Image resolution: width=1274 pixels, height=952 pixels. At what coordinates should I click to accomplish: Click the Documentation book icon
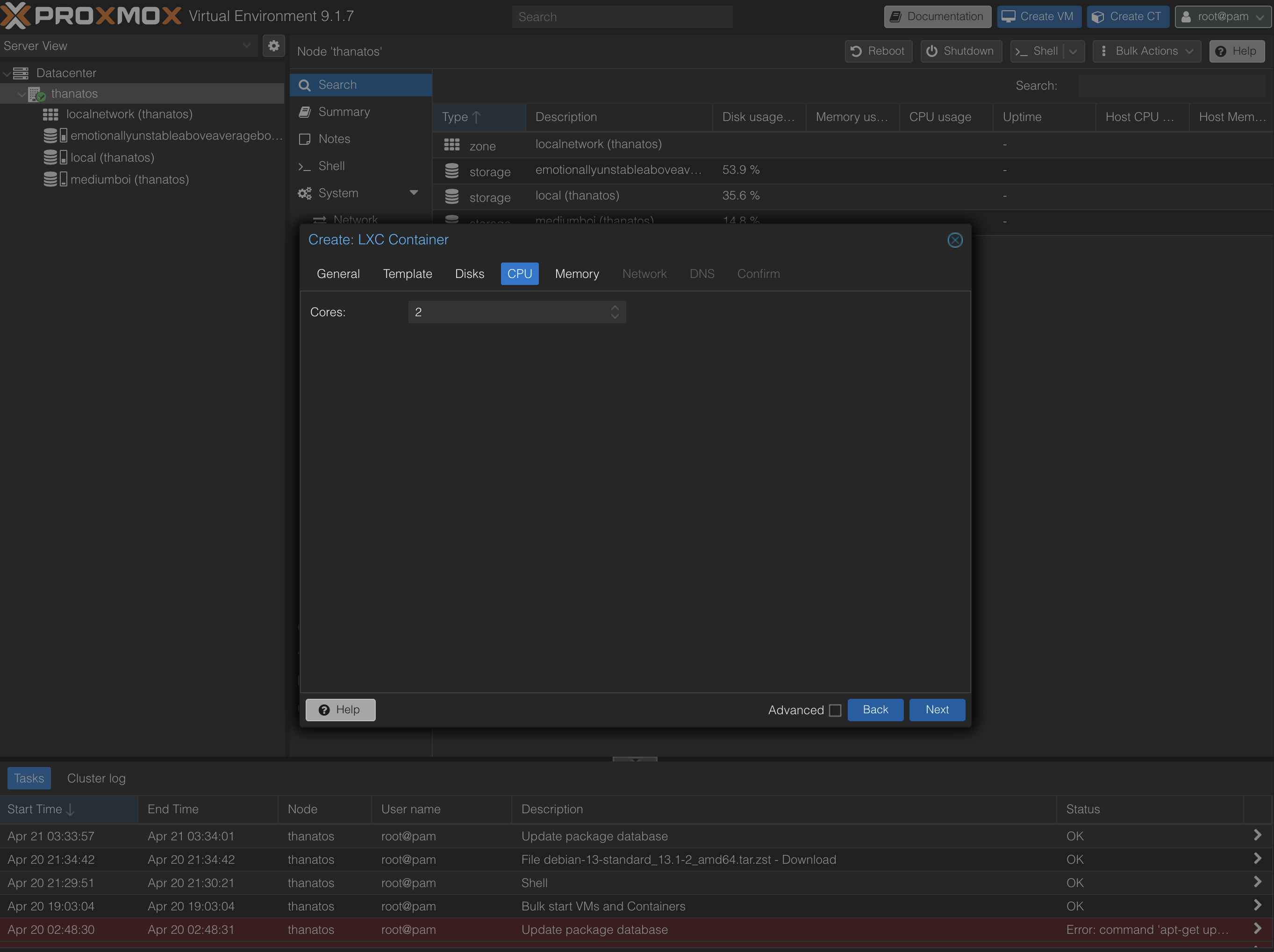[895, 17]
